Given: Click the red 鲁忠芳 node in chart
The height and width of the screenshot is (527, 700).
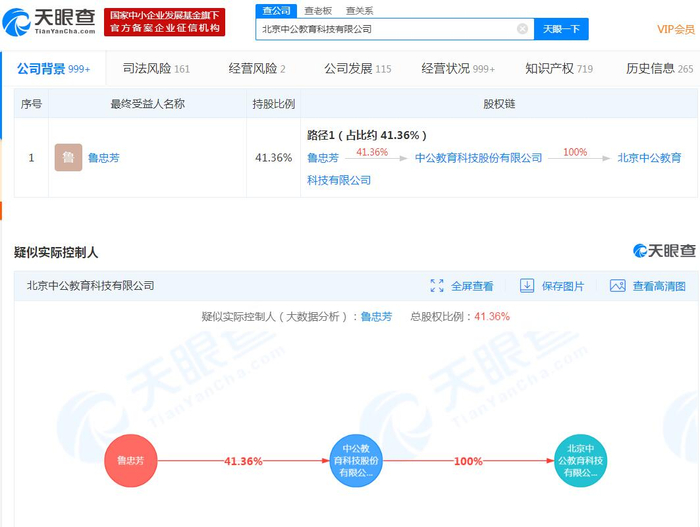Looking at the screenshot, I should pos(131,460).
